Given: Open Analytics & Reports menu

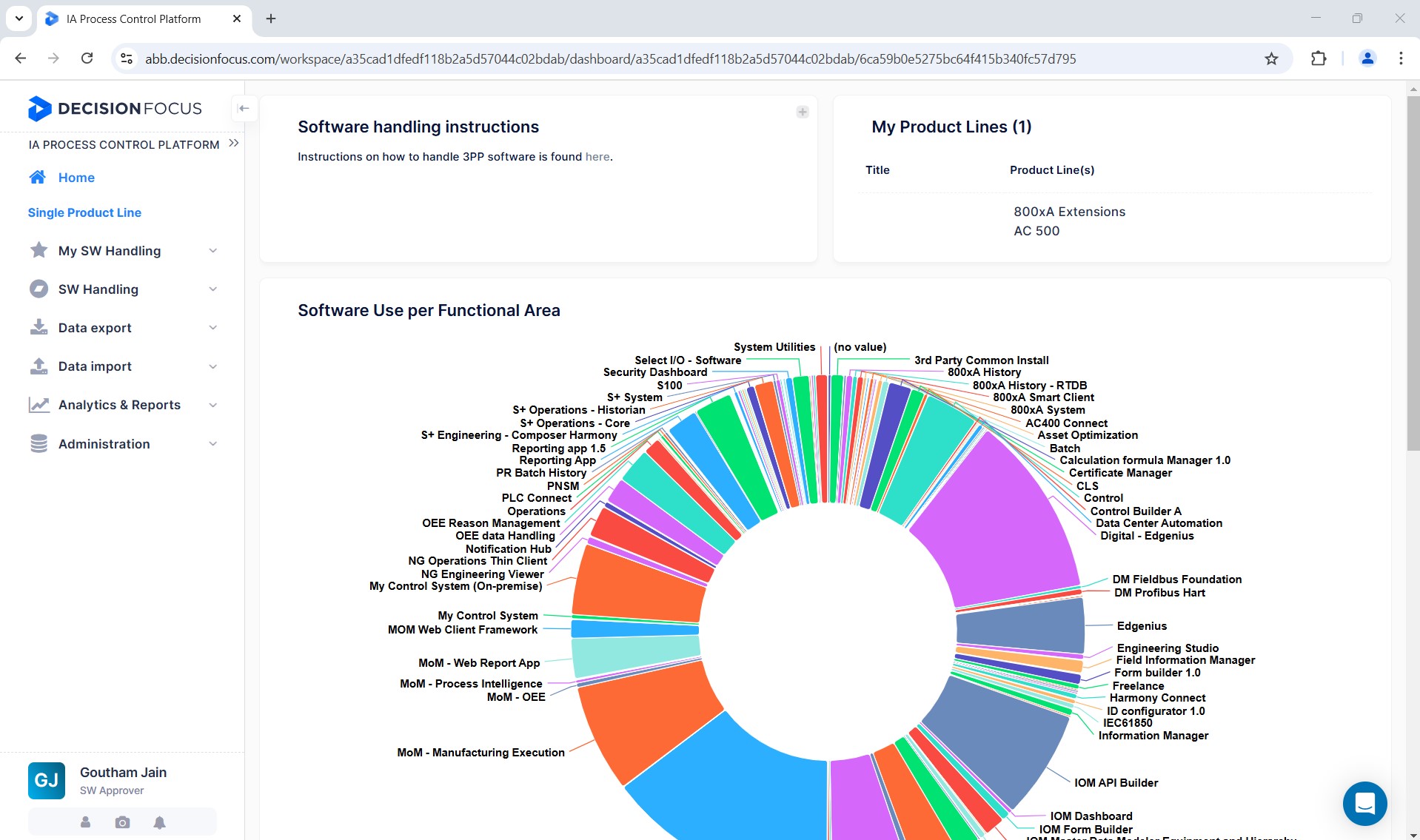Looking at the screenshot, I should (x=119, y=405).
